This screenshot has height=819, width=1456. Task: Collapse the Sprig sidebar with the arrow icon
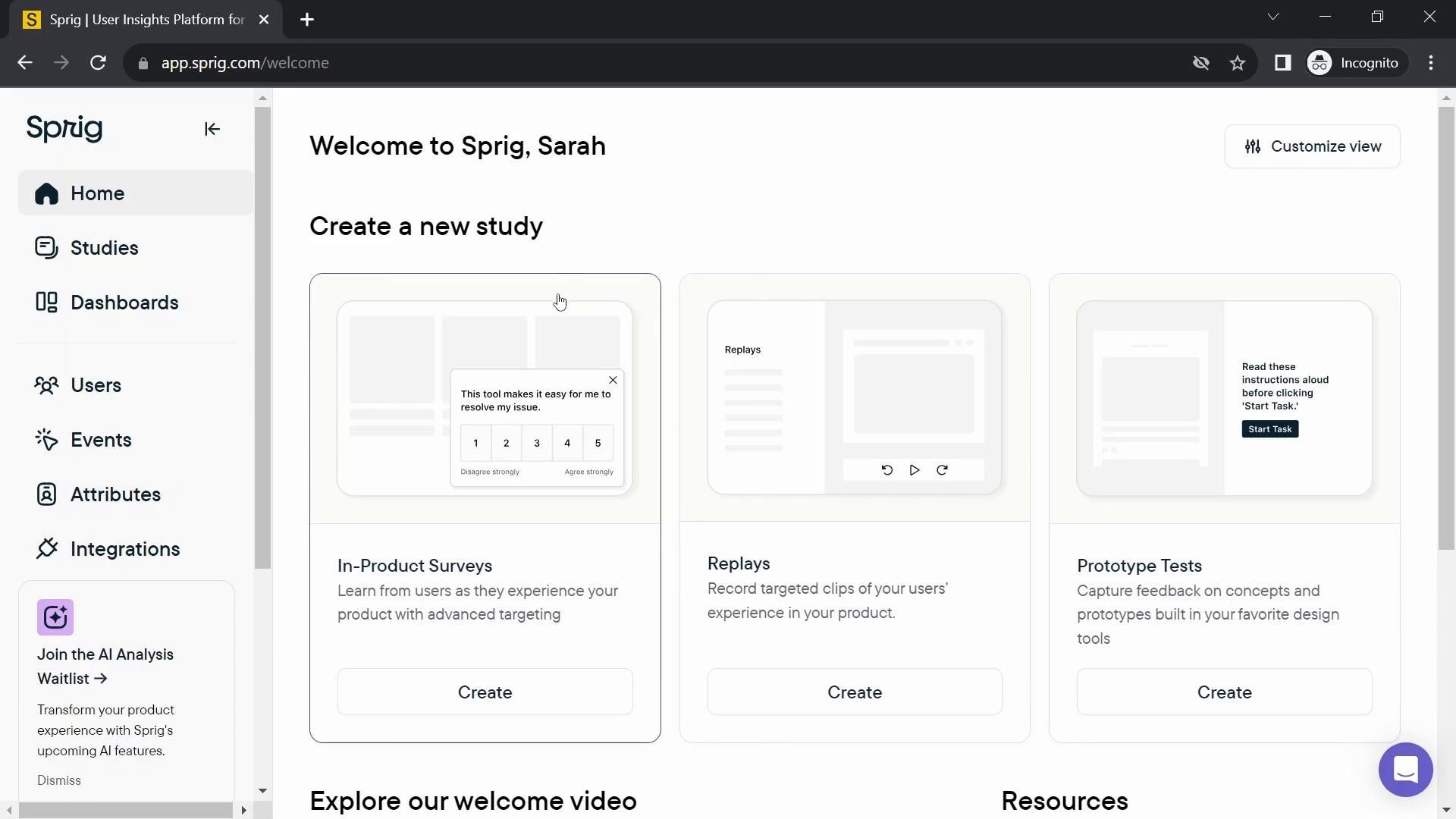click(x=212, y=129)
